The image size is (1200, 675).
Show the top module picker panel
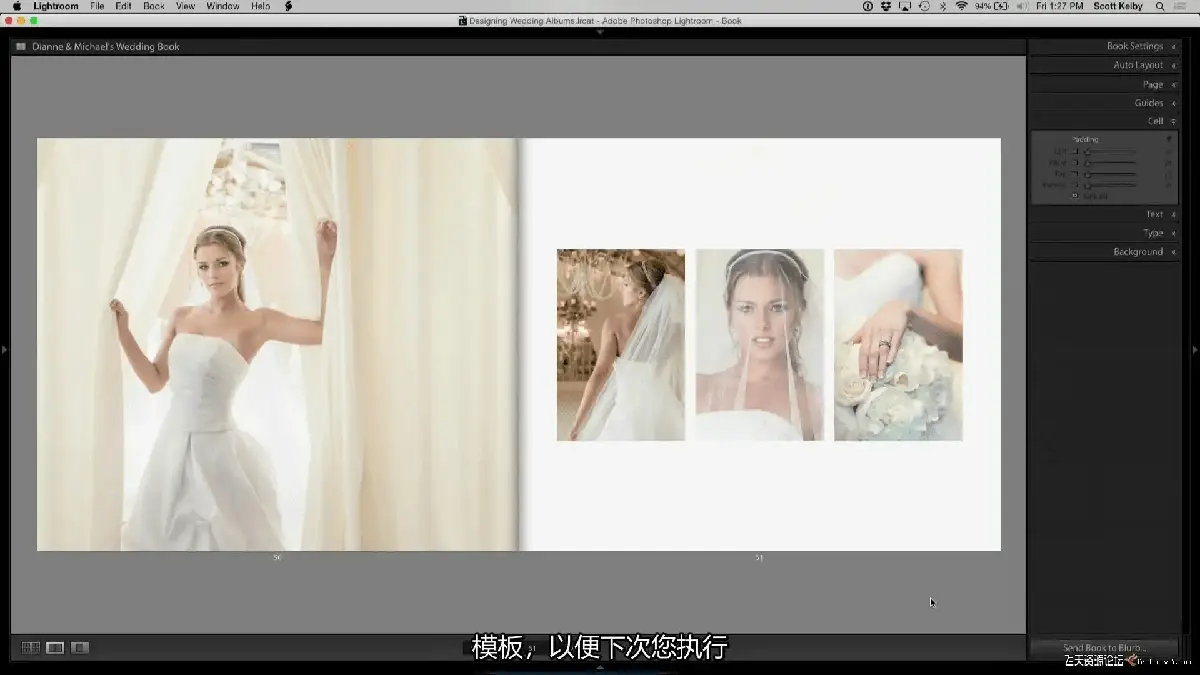pos(600,32)
